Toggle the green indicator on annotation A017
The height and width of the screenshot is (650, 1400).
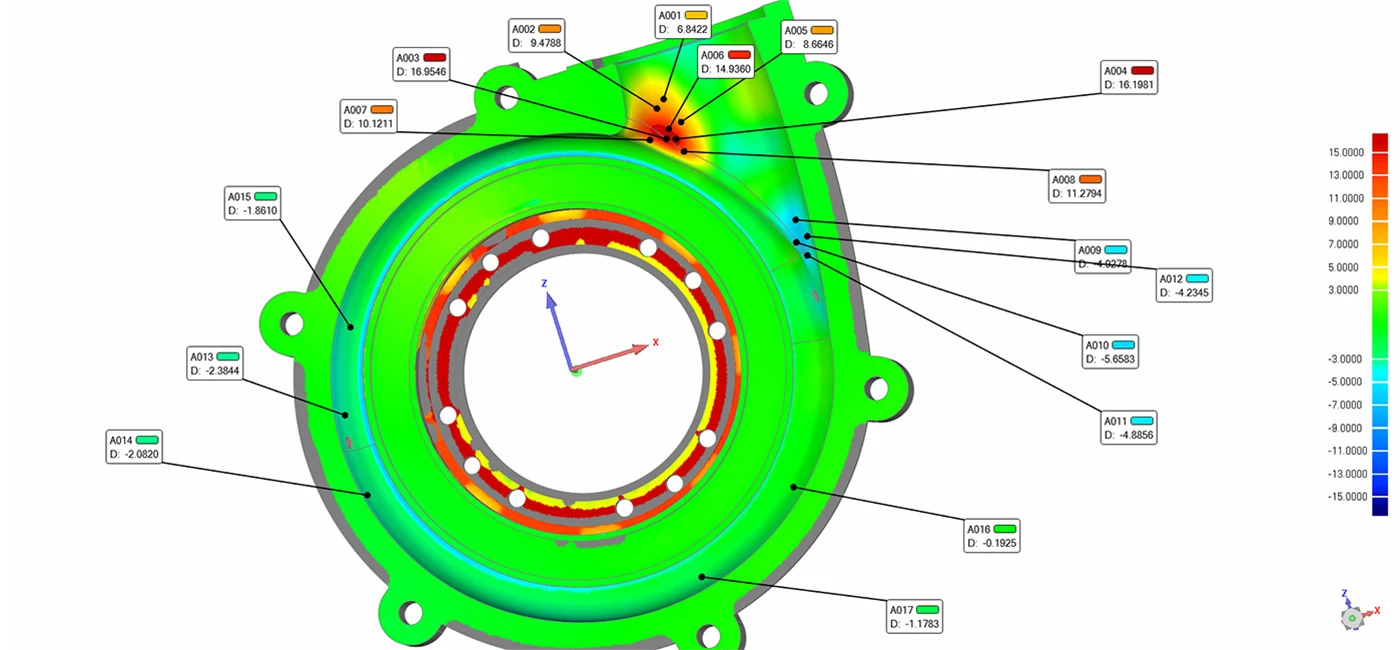927,608
